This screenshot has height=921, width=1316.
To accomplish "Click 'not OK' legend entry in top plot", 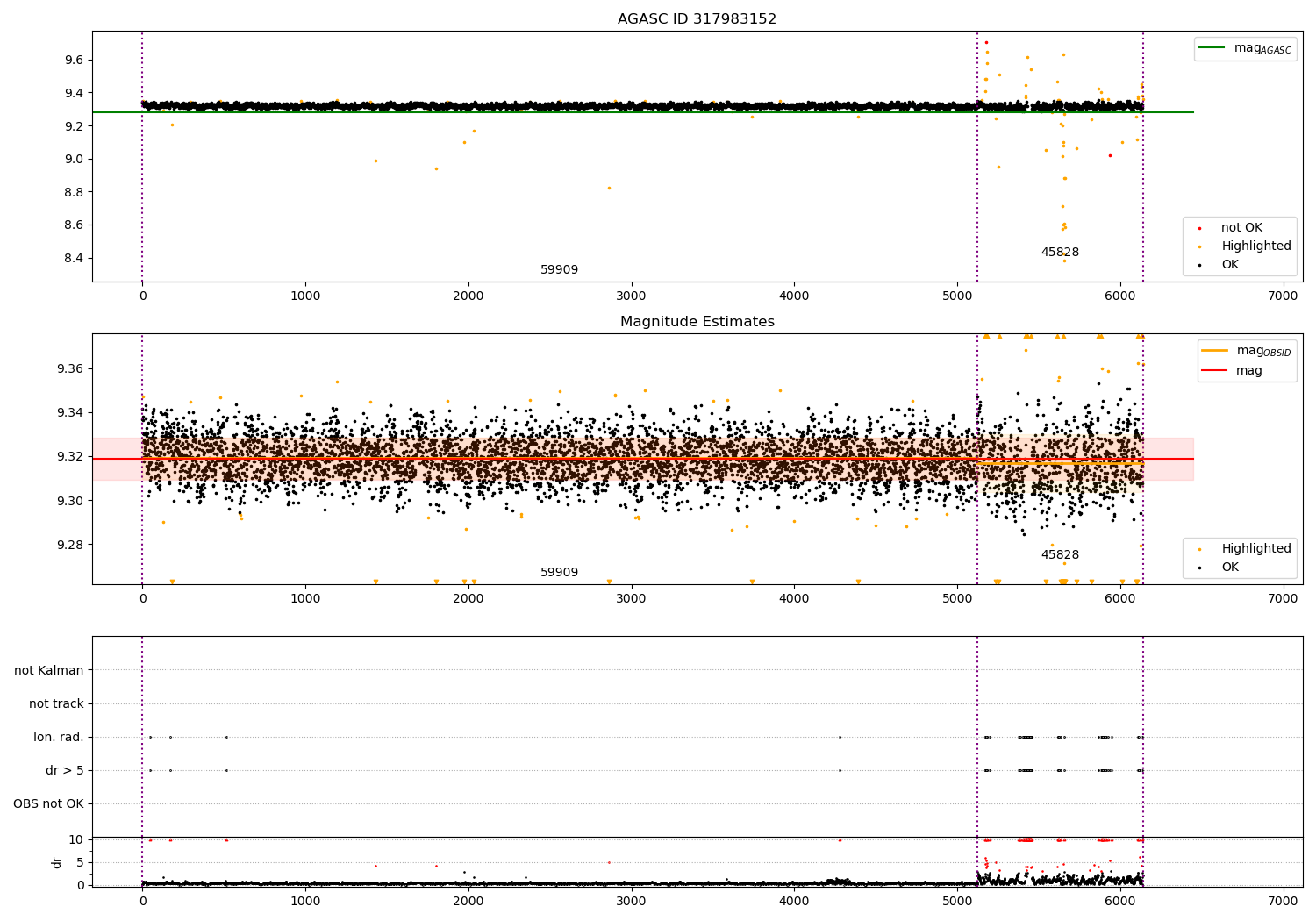I will pos(1241,228).
